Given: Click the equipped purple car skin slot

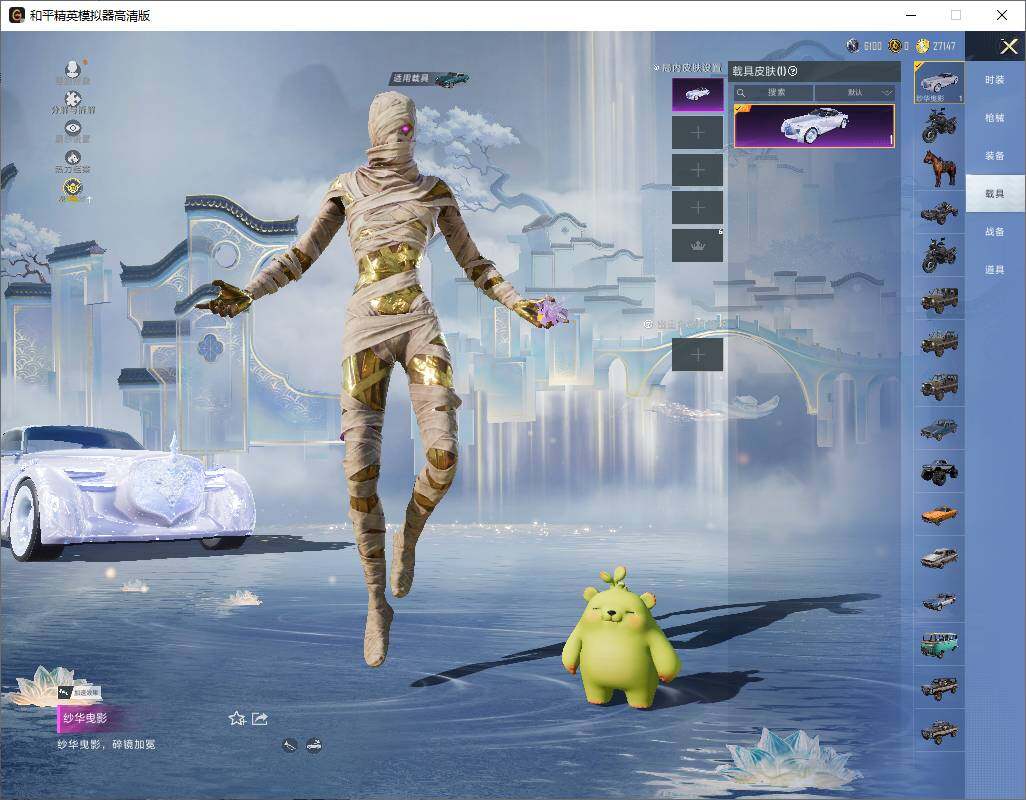Looking at the screenshot, I should (x=698, y=95).
